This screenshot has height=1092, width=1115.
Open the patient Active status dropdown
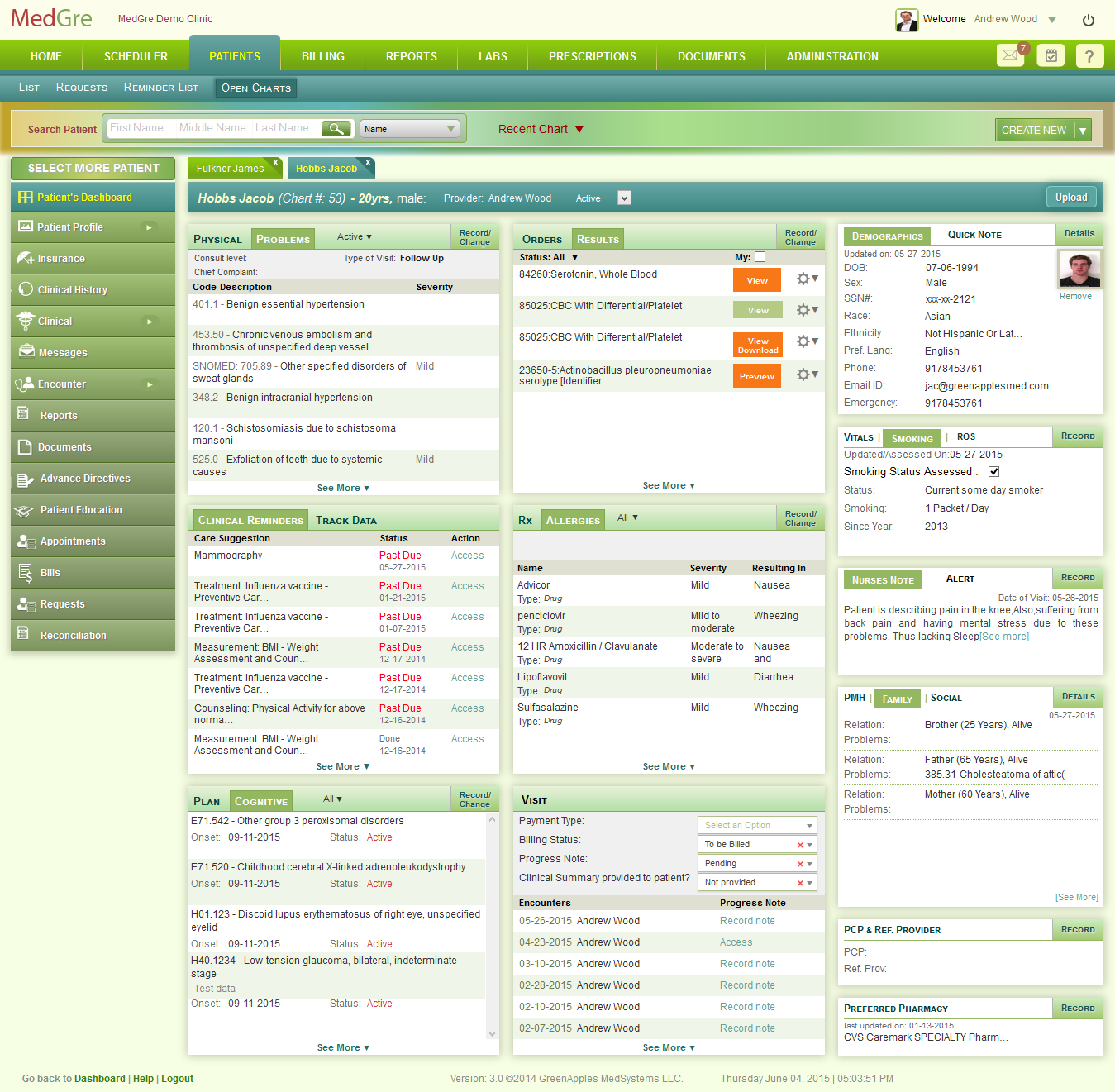point(624,198)
